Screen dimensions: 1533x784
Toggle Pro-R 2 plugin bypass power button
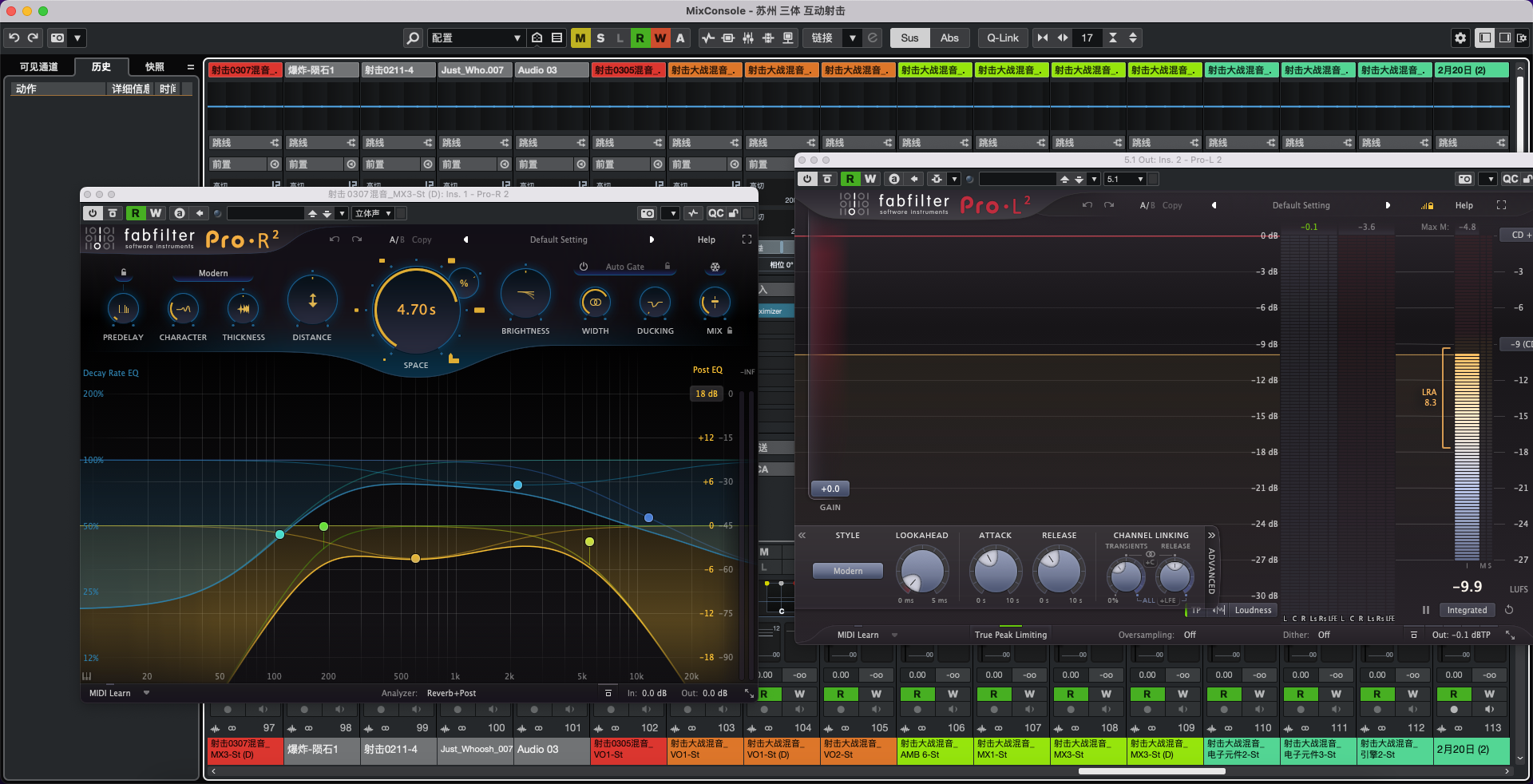(x=93, y=213)
